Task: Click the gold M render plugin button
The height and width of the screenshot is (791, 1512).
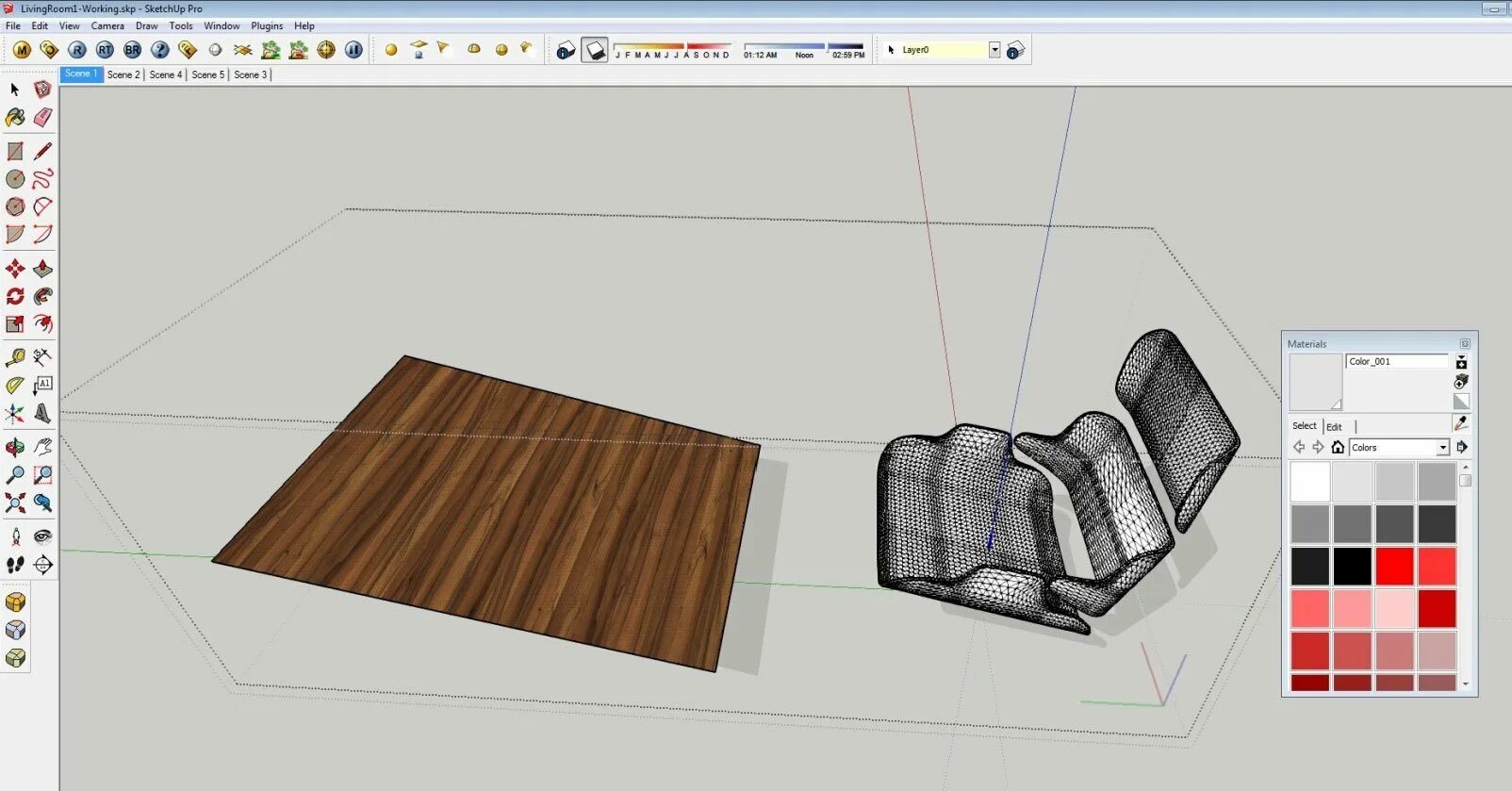Action: point(22,50)
